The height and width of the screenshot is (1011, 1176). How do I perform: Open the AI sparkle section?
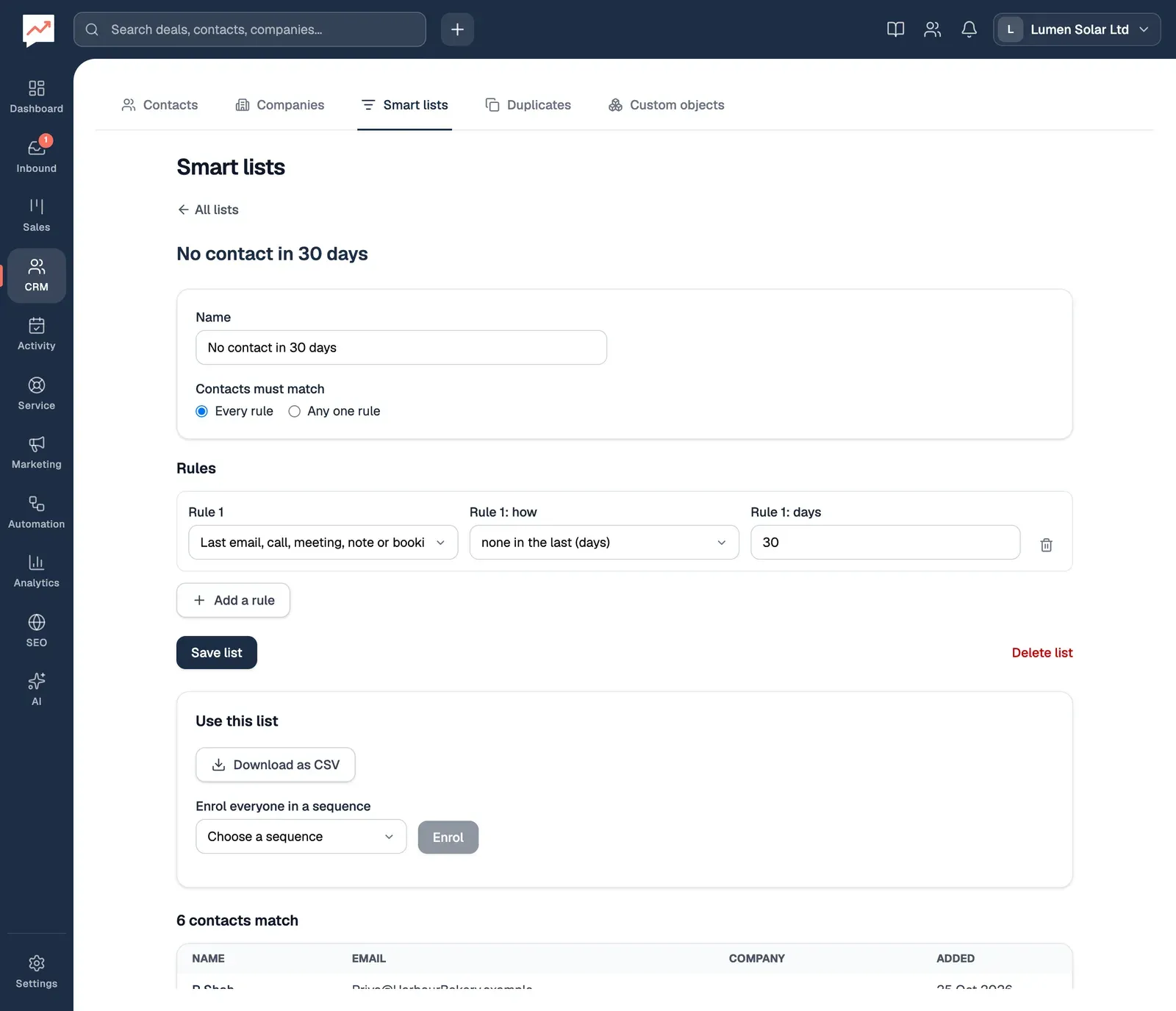pyautogui.click(x=36, y=689)
